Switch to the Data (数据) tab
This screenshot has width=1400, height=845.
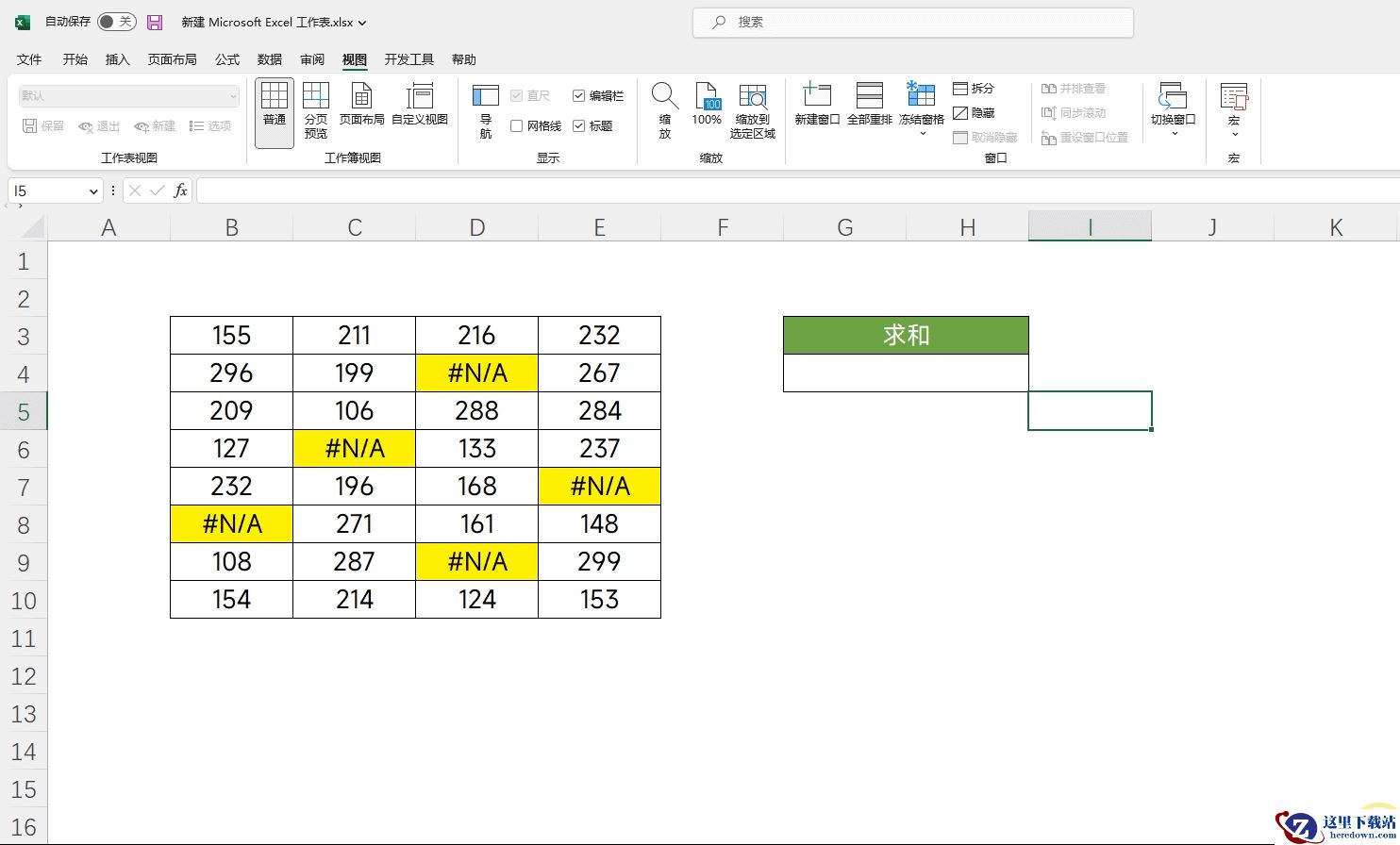tap(270, 59)
